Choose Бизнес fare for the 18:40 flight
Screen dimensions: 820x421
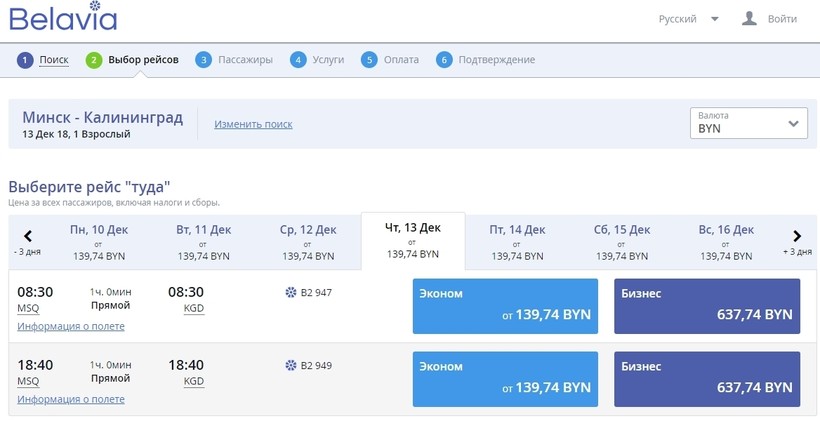pyautogui.click(x=706, y=378)
